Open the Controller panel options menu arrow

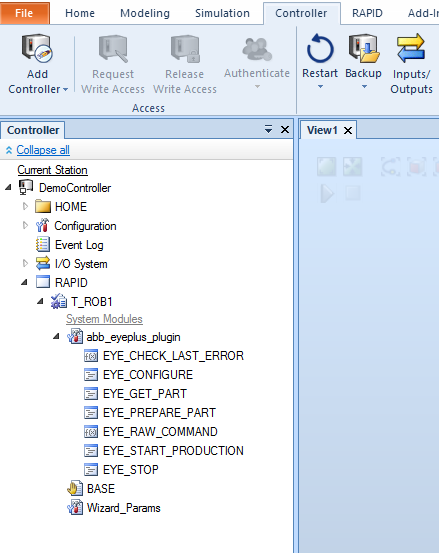click(x=268, y=129)
